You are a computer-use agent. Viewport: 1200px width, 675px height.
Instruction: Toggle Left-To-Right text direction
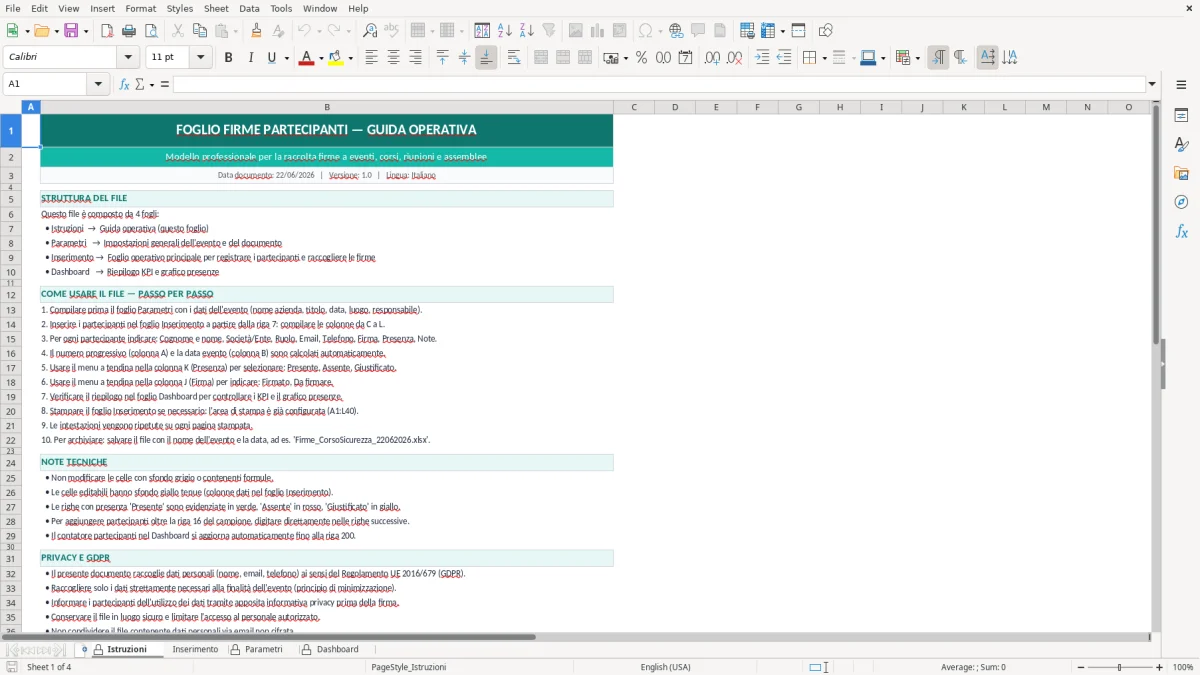(x=938, y=58)
